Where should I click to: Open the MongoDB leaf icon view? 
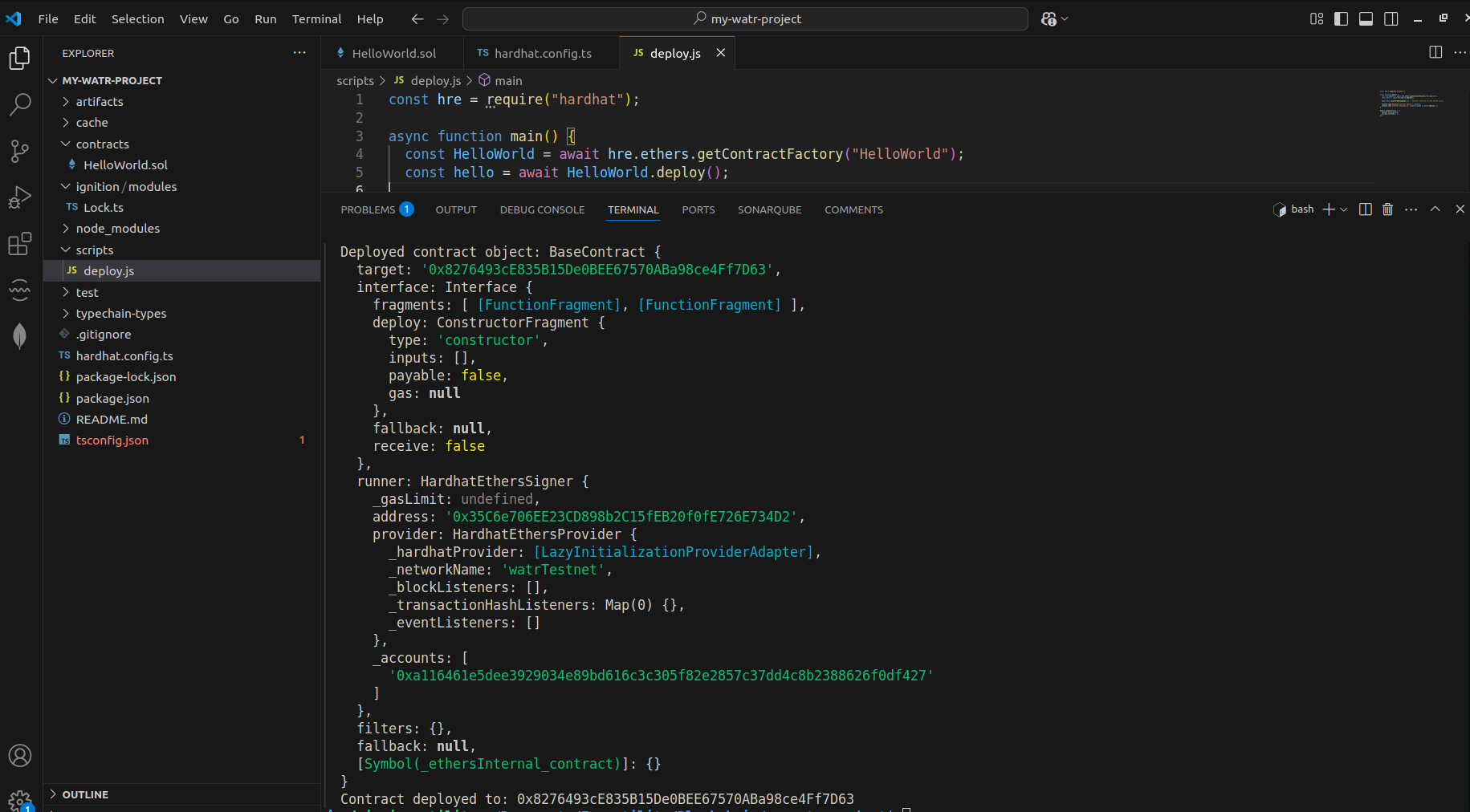[x=20, y=335]
